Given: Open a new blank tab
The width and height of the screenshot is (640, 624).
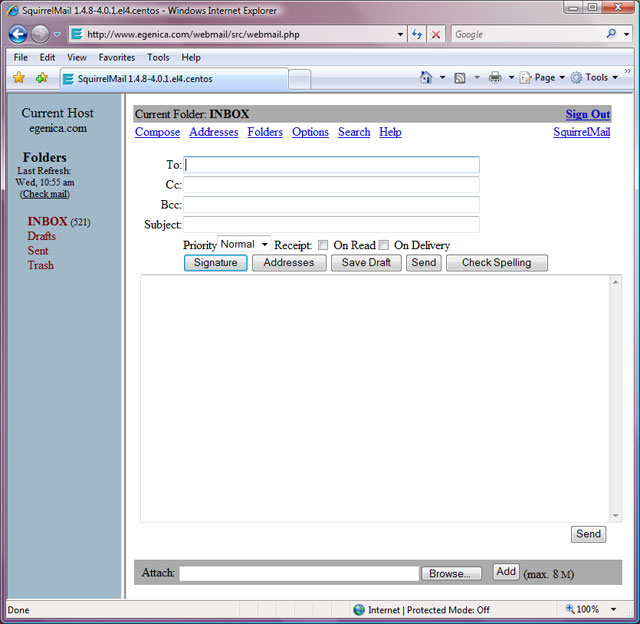Looking at the screenshot, I should point(300,79).
